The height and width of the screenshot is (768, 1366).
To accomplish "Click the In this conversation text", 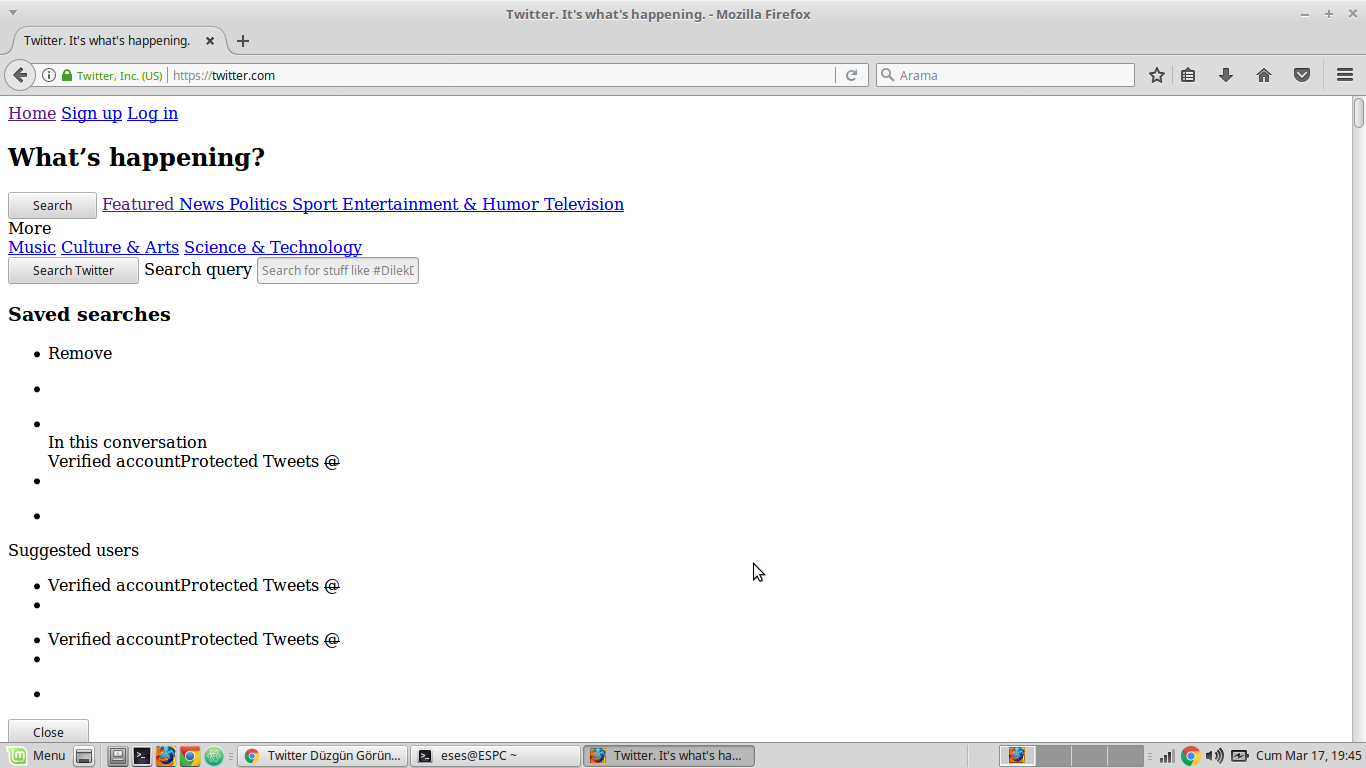I will (128, 442).
